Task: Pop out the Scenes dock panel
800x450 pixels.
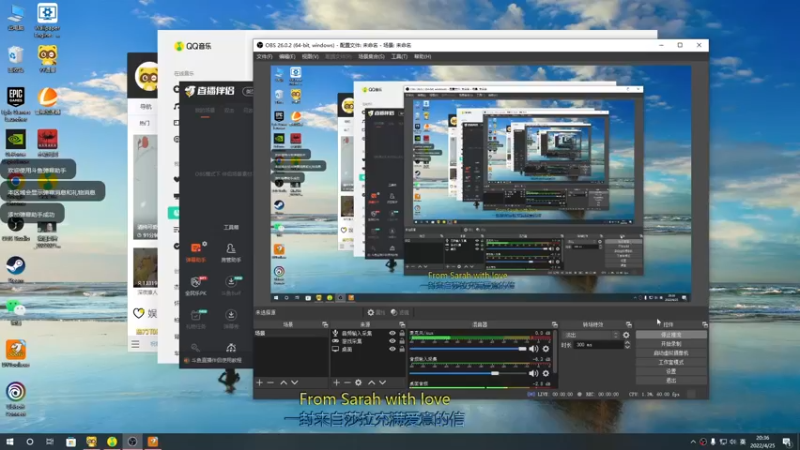Action: coord(325,324)
